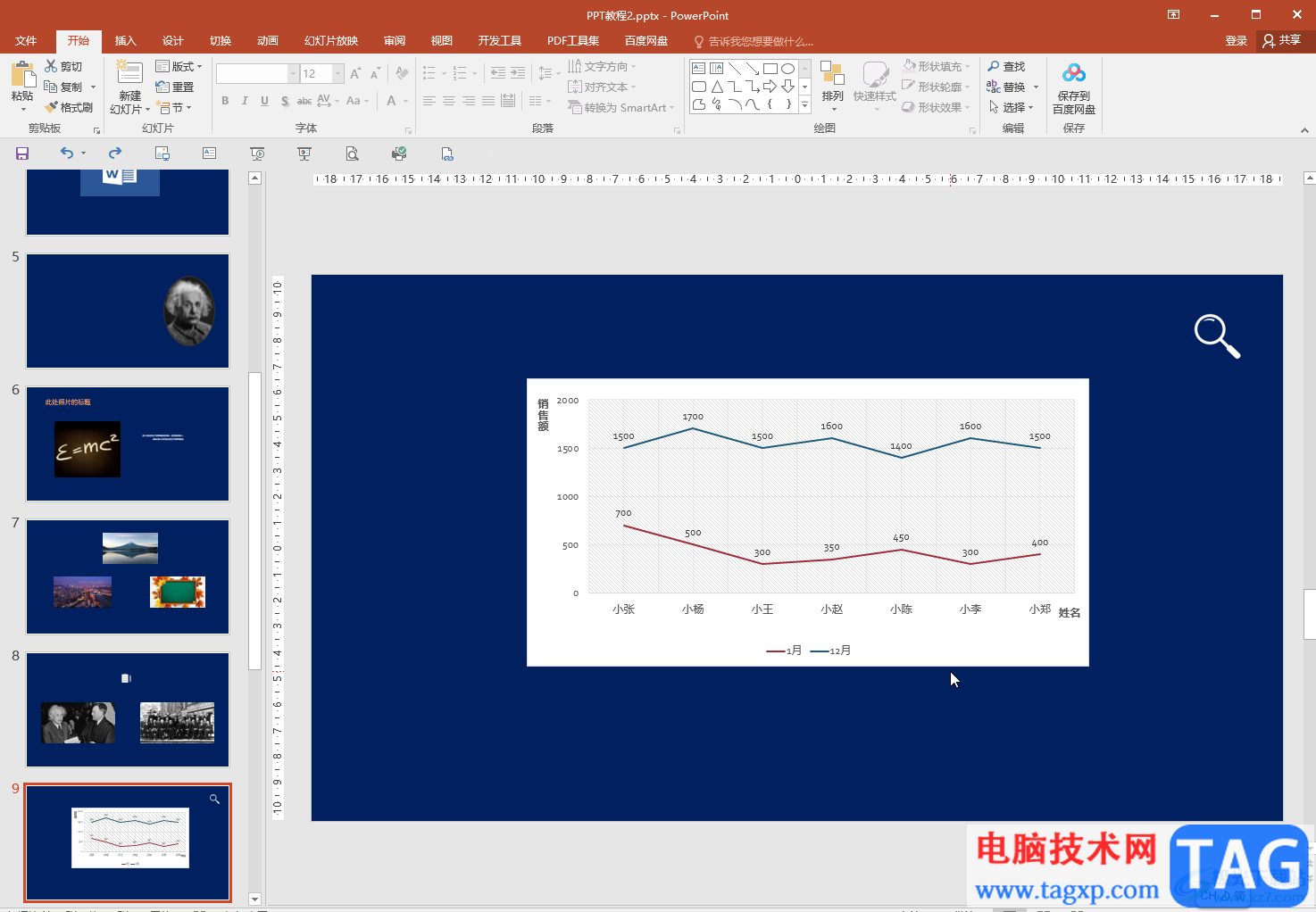The image size is (1316, 912).
Task: Click the Cut (剪切) scissors button
Action: [x=63, y=66]
